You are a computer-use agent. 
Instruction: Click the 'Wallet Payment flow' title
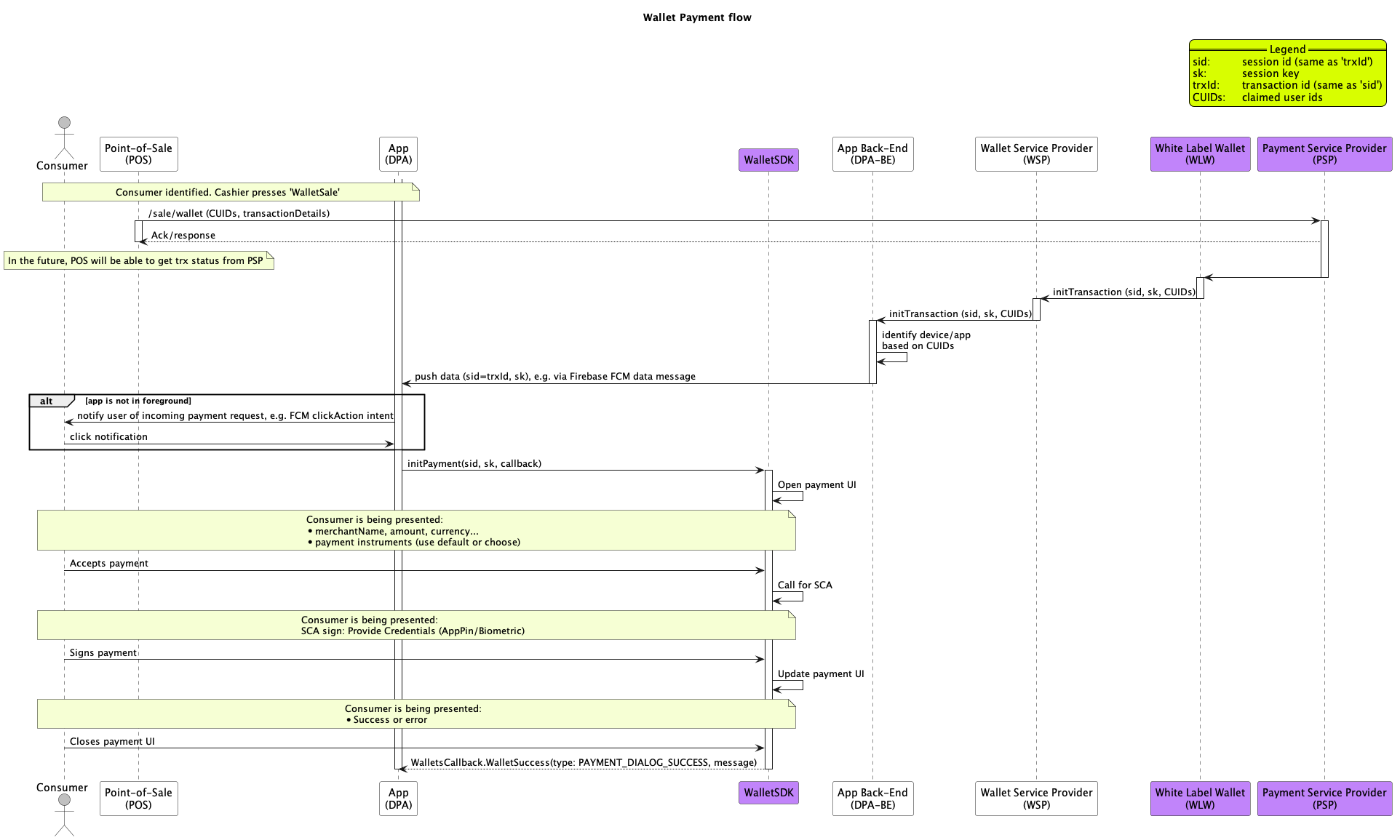pos(697,17)
